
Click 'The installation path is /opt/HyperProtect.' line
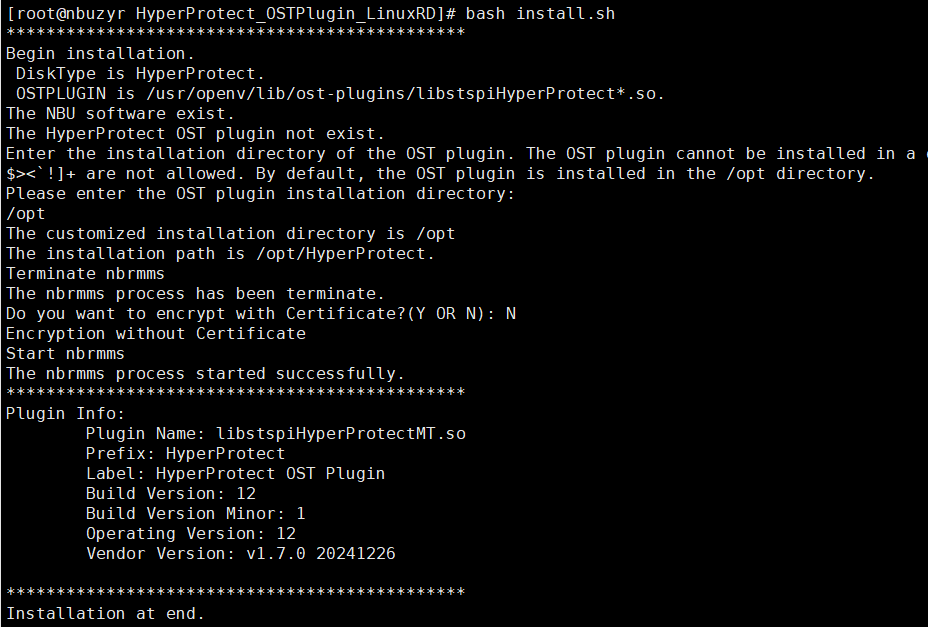[x=220, y=253]
